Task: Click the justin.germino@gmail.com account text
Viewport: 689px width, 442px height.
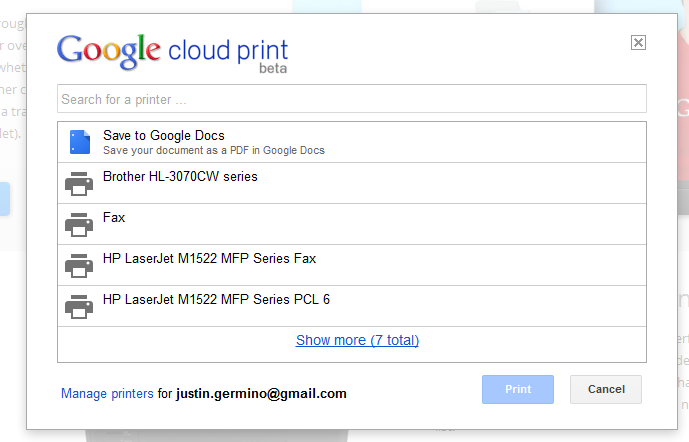Action: coord(261,394)
